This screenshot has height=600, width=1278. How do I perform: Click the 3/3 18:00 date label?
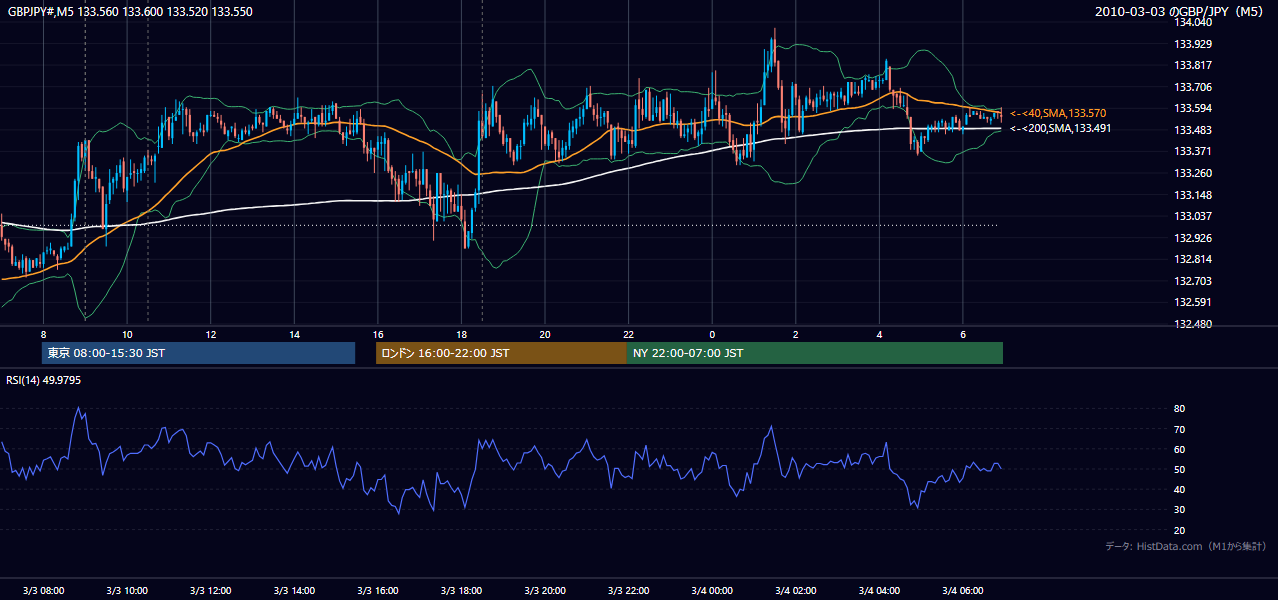pos(461,591)
